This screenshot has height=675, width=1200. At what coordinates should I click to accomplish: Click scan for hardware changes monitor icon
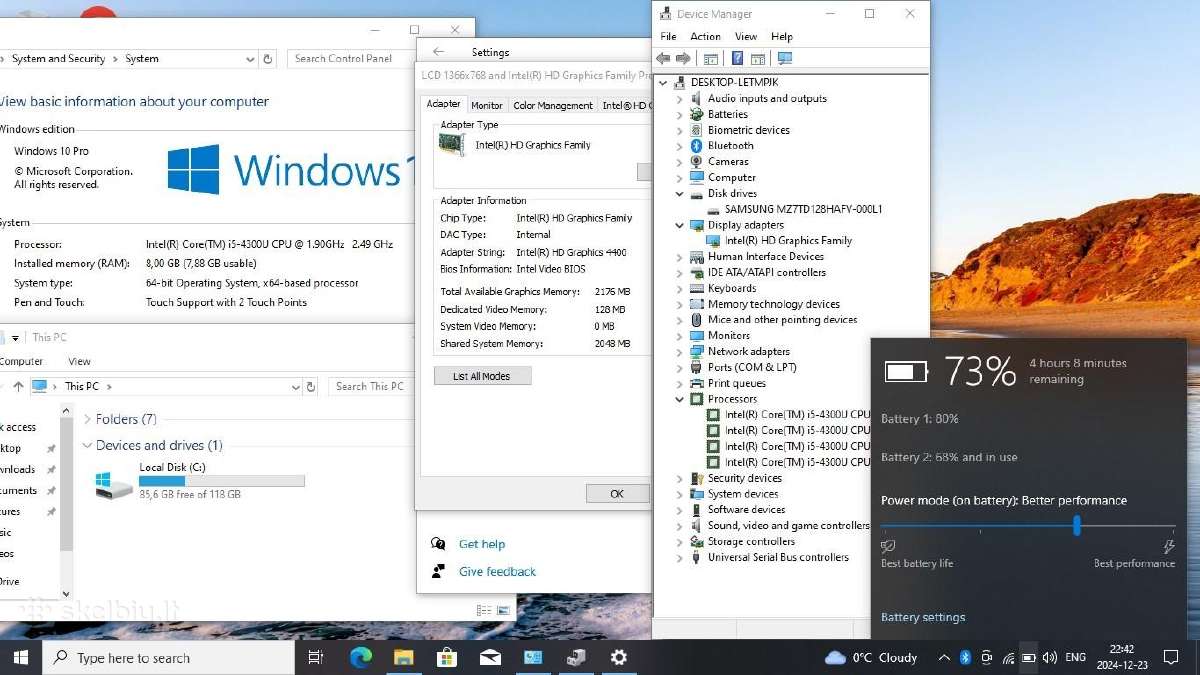pyautogui.click(x=785, y=59)
